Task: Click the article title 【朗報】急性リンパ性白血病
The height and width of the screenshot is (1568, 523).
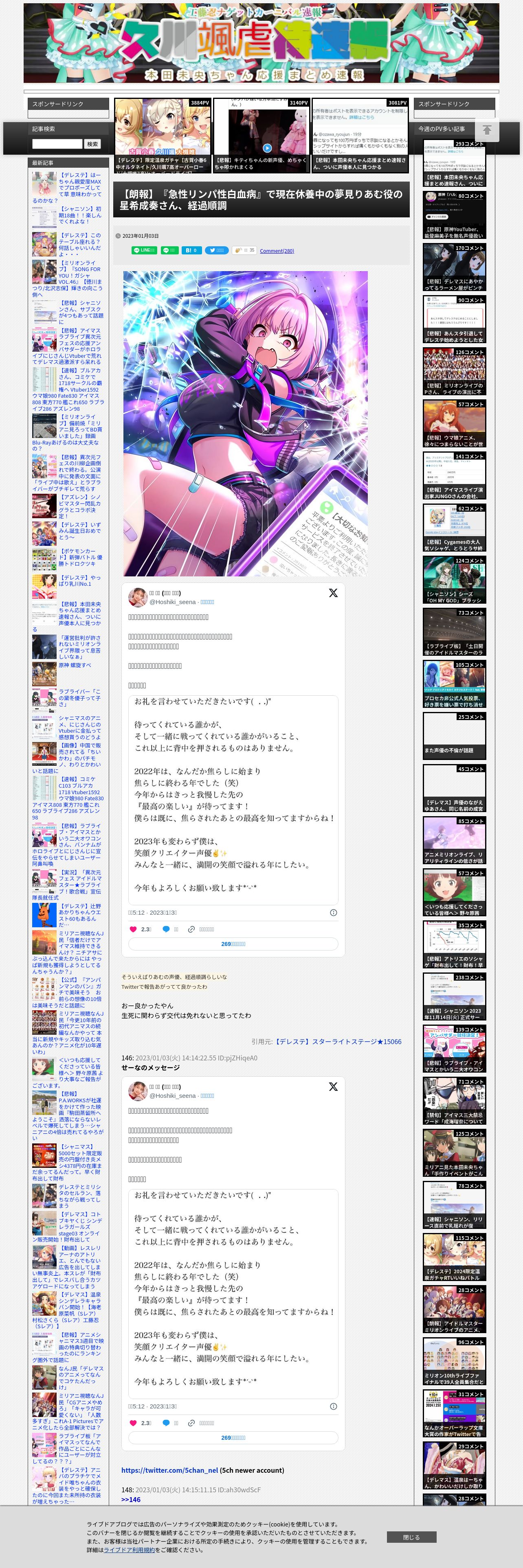Action: click(261, 199)
